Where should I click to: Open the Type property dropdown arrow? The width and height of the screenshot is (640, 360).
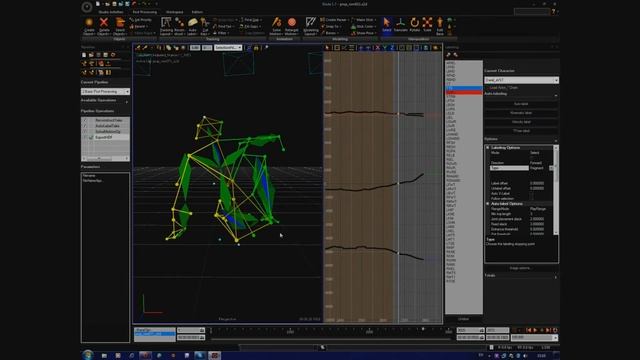[x=551, y=168]
